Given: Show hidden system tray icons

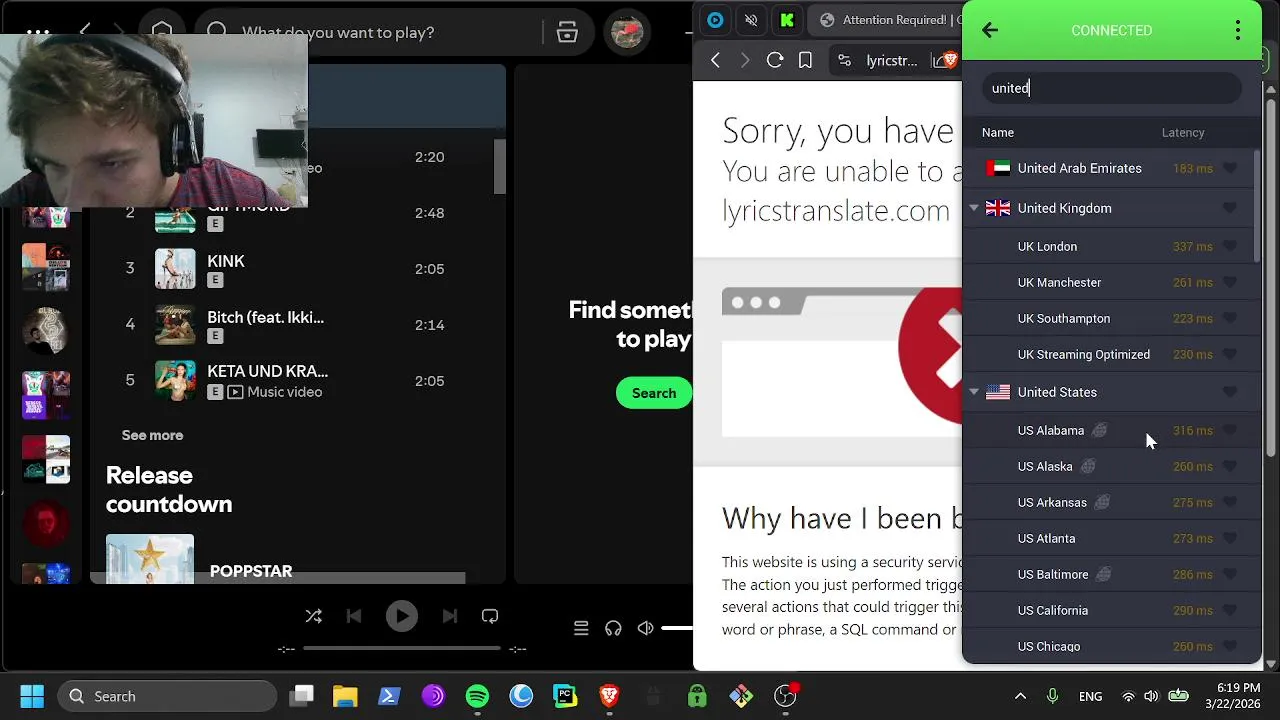Looking at the screenshot, I should tap(1020, 696).
